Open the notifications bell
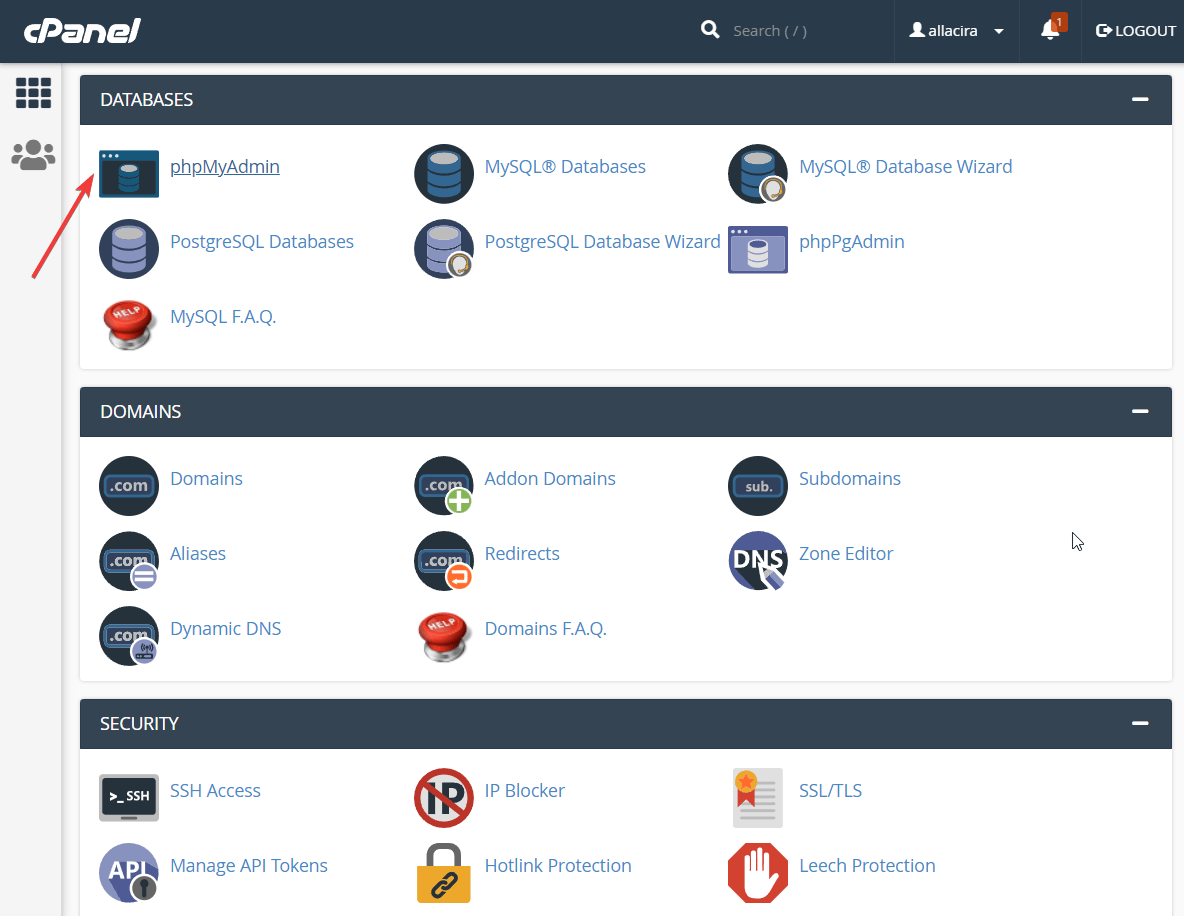 point(1051,29)
